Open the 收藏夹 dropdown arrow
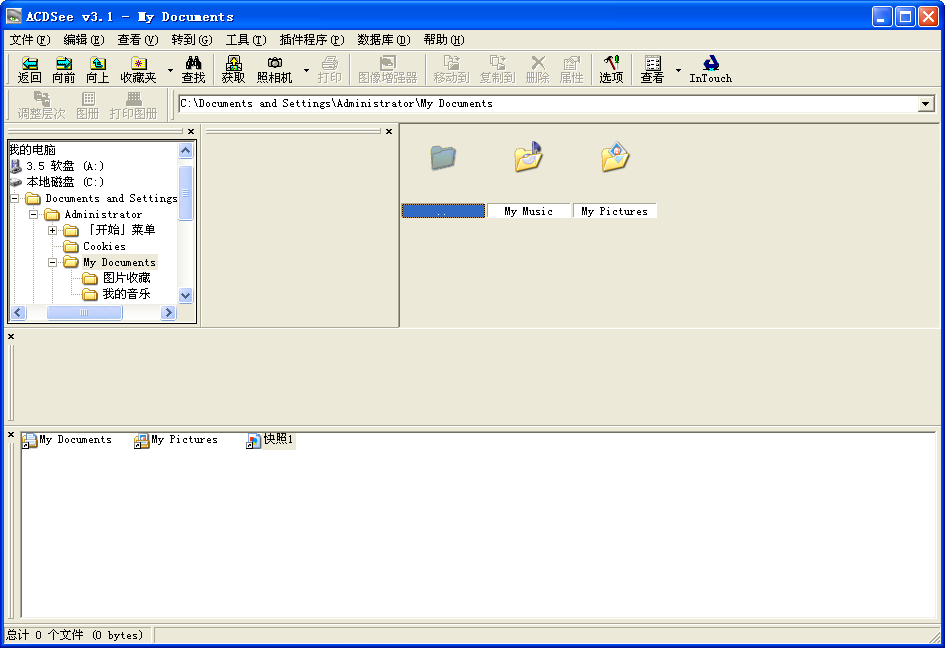 (x=170, y=70)
